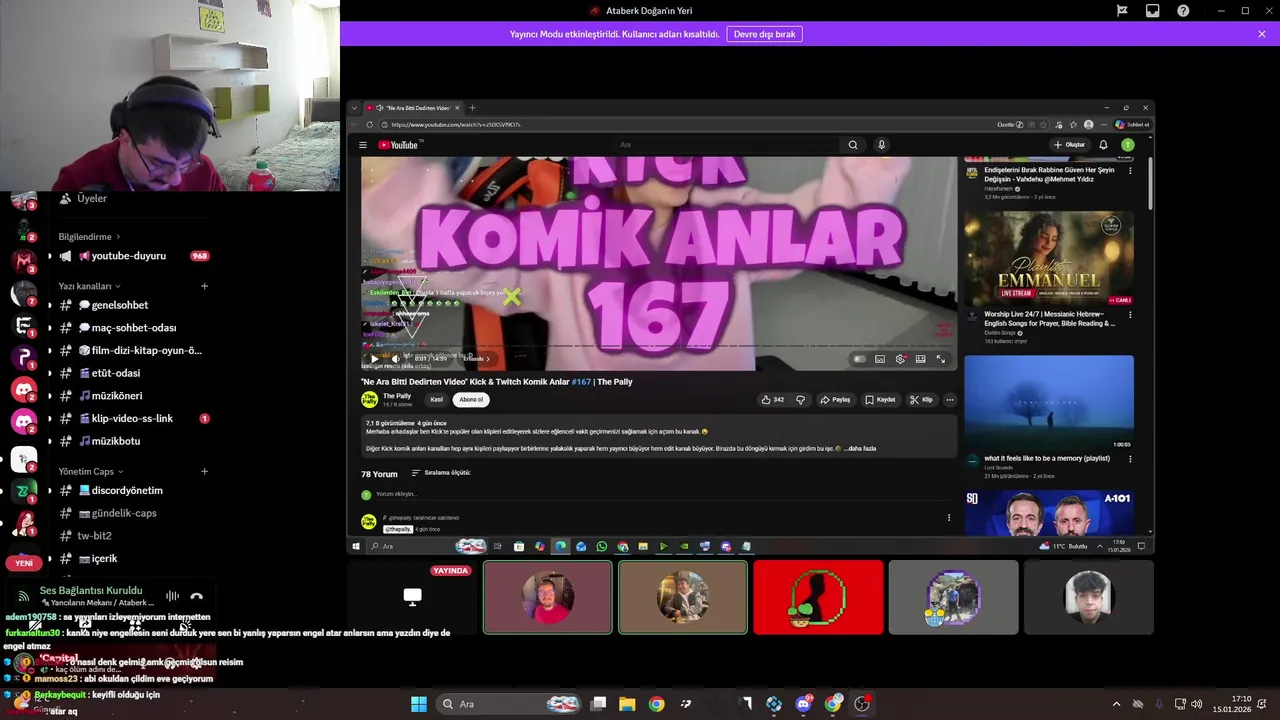Image resolution: width=1280 pixels, height=720 pixels.
Task: Open the youtube-duyuru channel
Action: pos(133,256)
